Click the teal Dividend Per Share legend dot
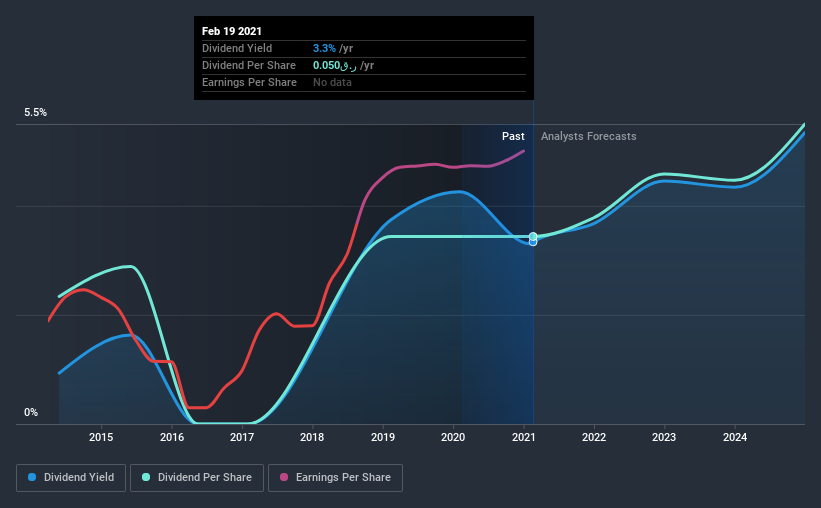 pos(146,477)
